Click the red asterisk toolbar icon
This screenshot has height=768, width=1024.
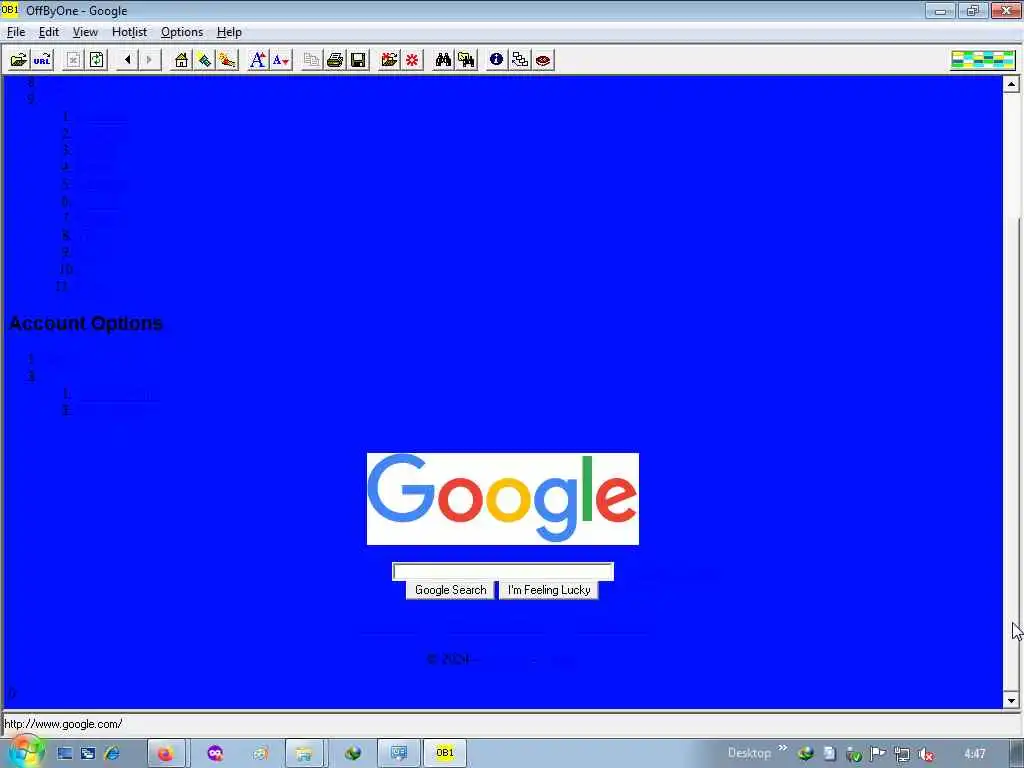(412, 60)
